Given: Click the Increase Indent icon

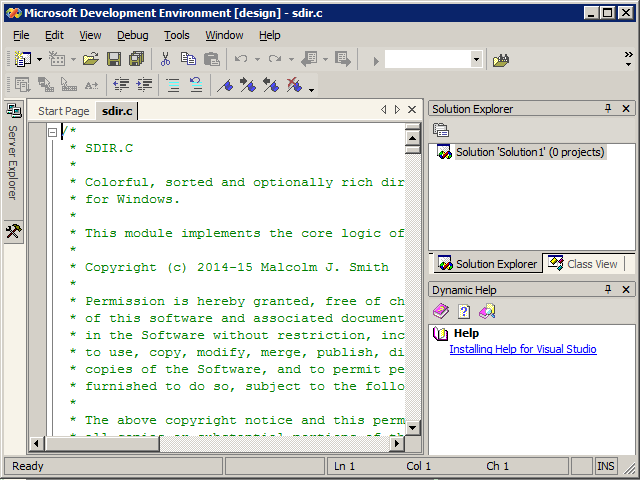Looking at the screenshot, I should tap(144, 85).
